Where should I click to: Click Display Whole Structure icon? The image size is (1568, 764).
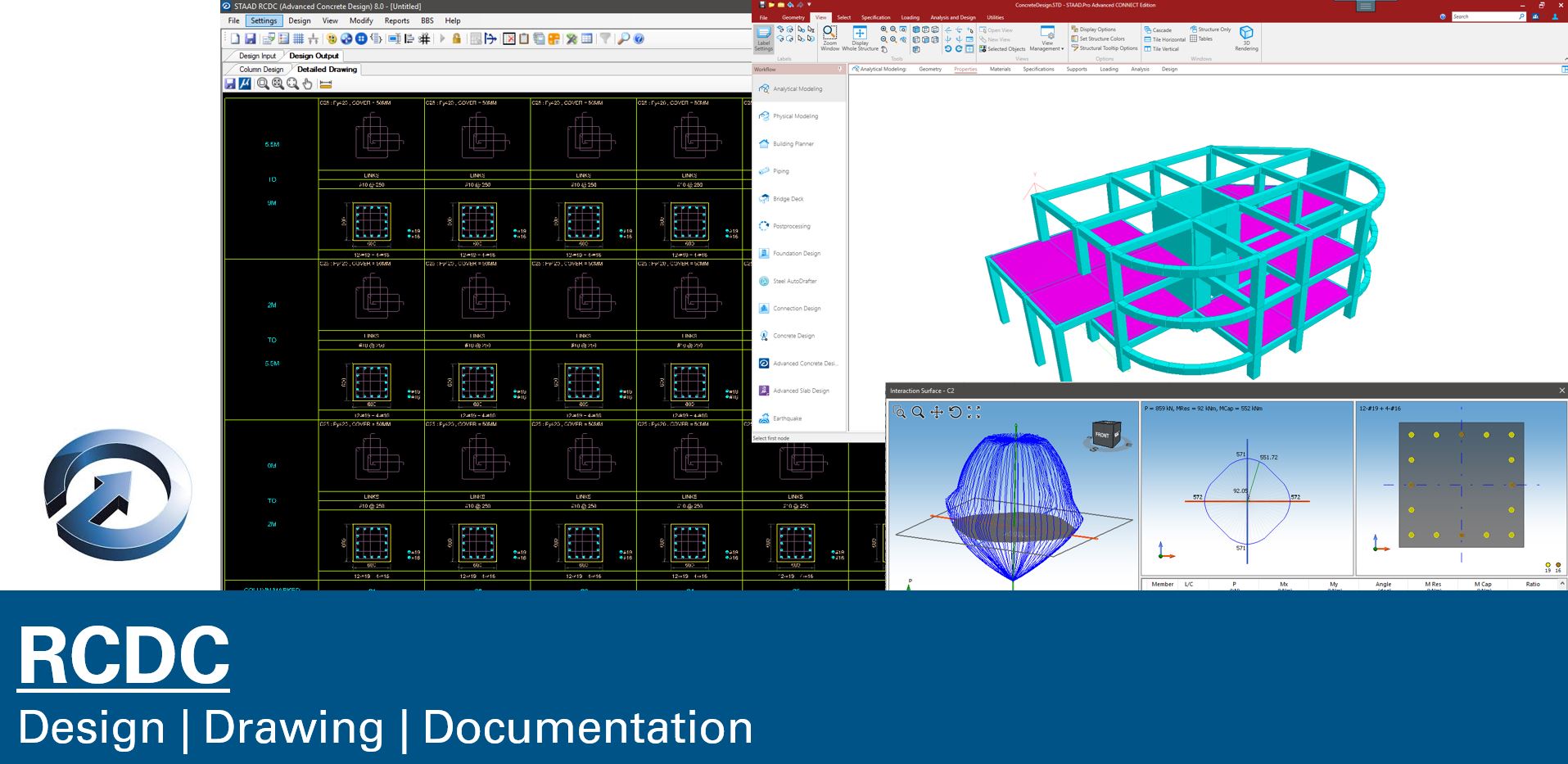pos(860,38)
